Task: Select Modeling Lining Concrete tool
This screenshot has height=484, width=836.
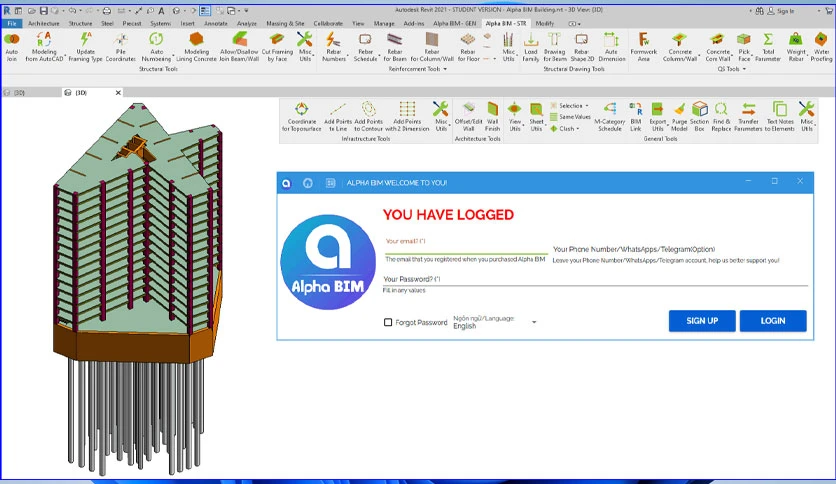Action: click(196, 46)
